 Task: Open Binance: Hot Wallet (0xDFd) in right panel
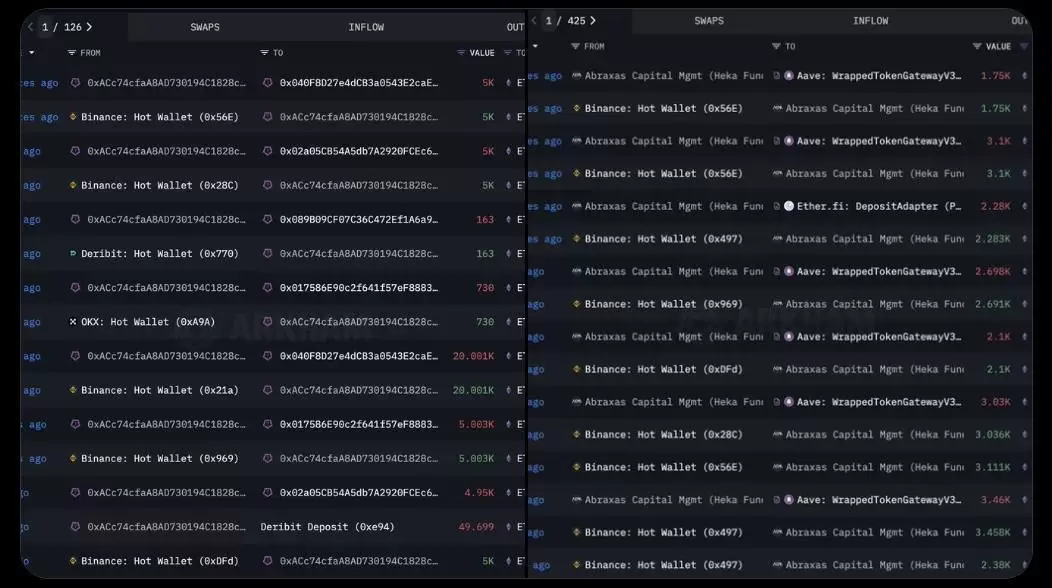click(x=664, y=369)
